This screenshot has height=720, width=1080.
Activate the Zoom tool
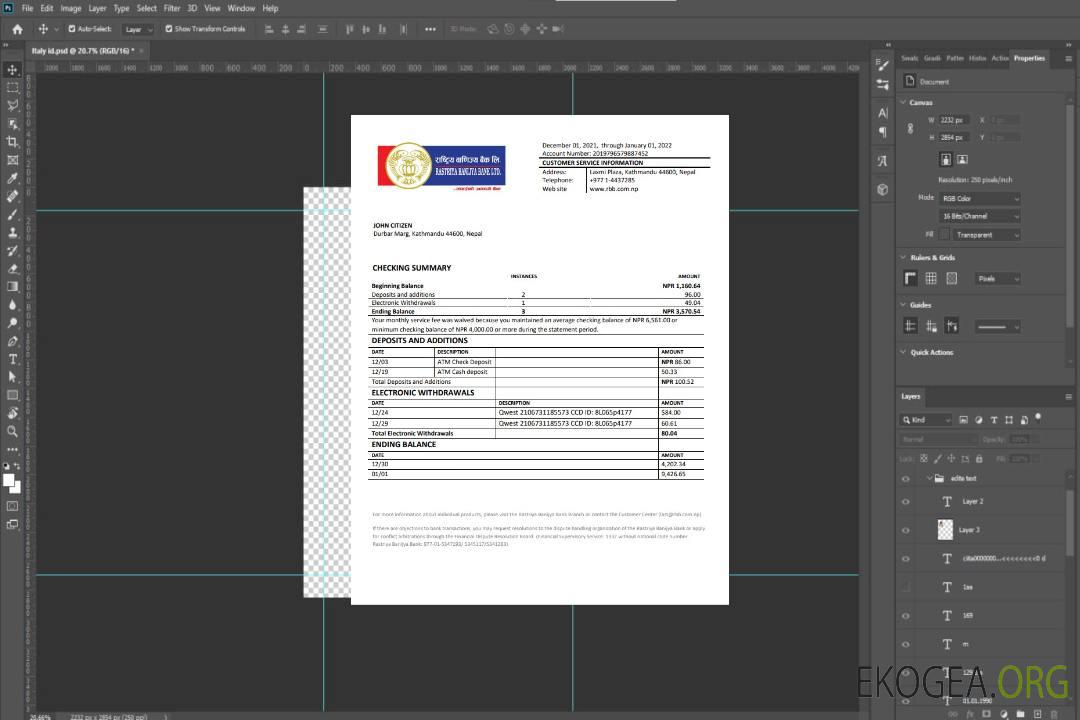point(13,431)
